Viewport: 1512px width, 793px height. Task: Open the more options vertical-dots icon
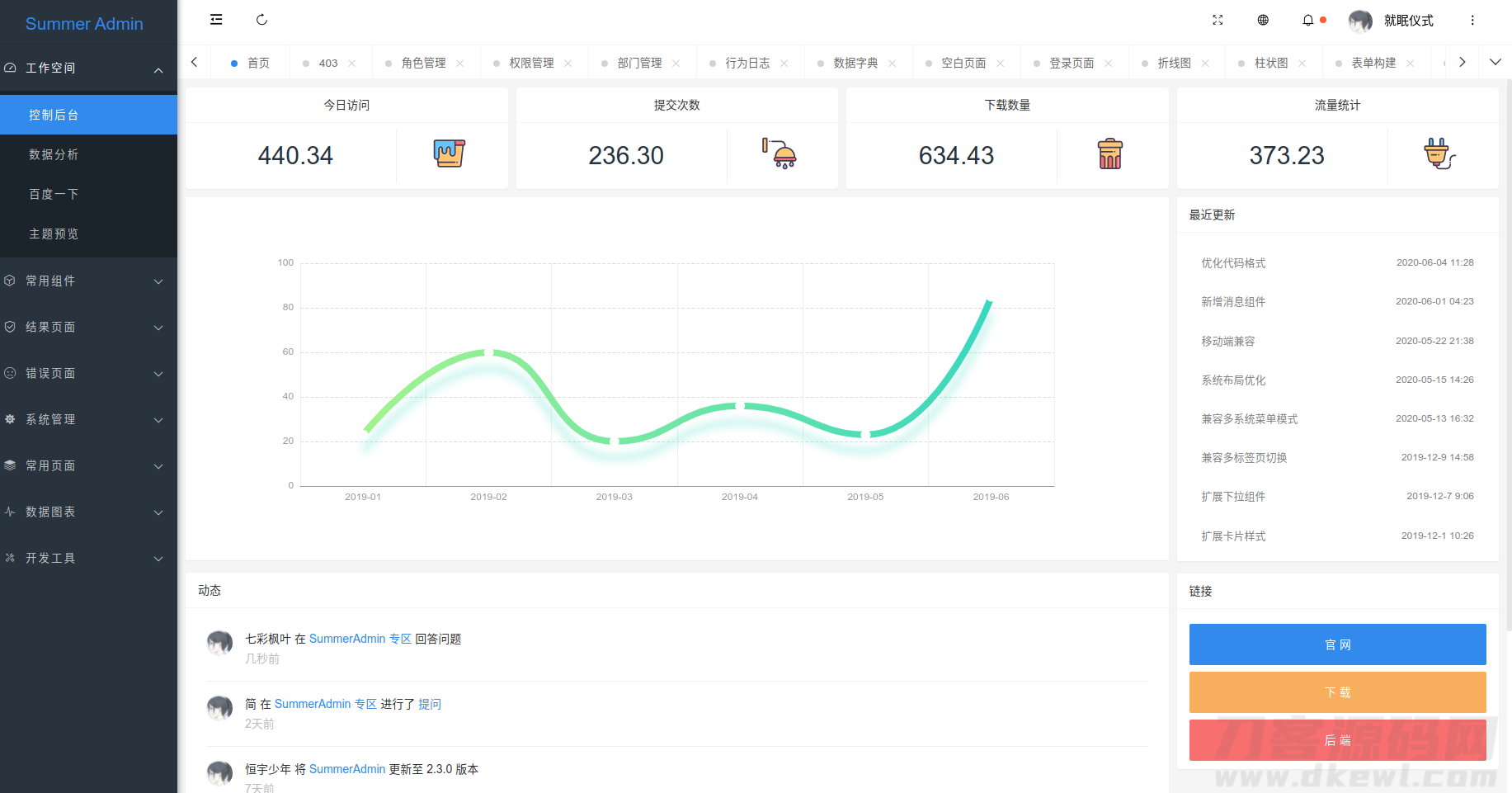pyautogui.click(x=1472, y=20)
